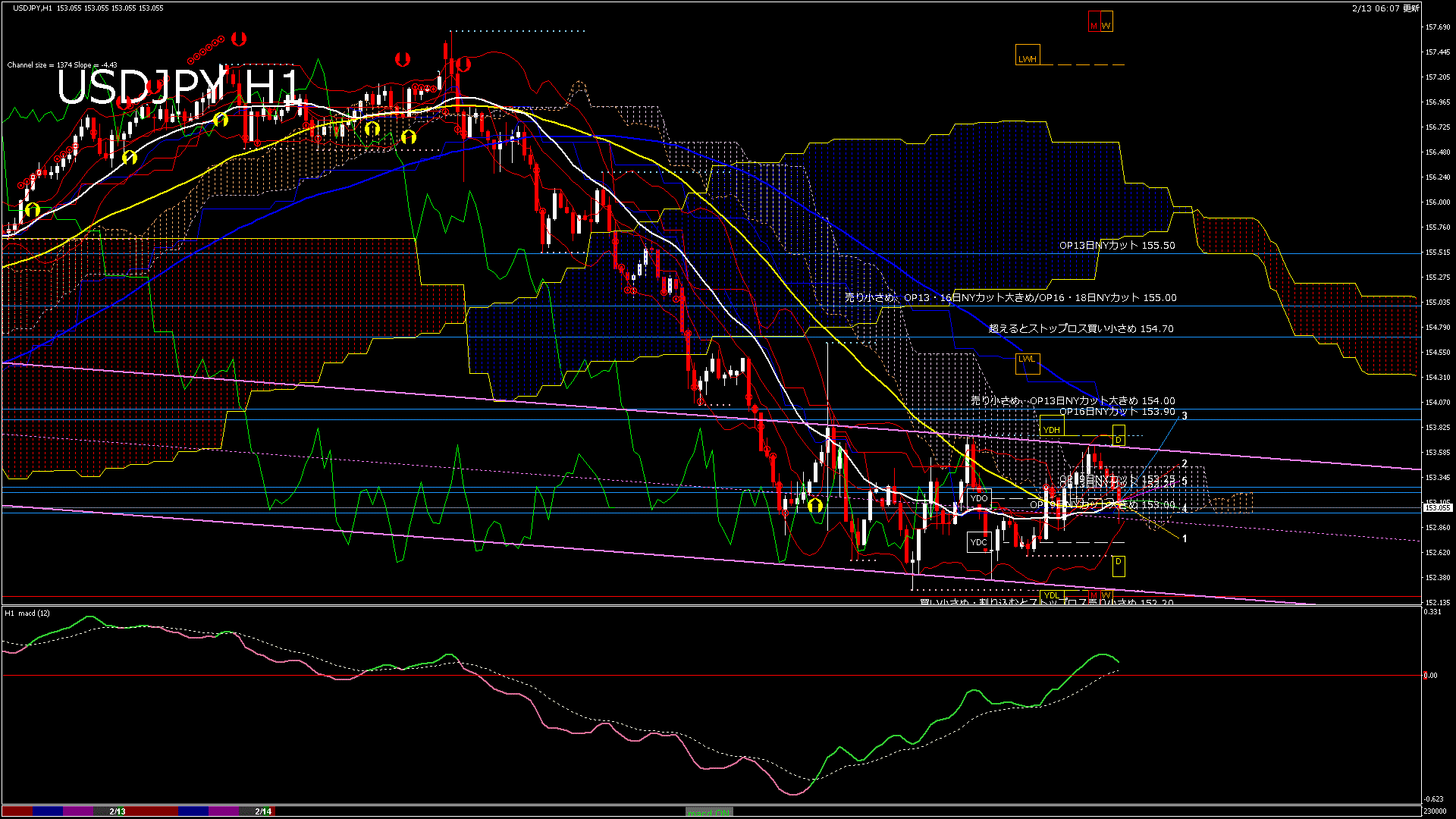Click the OP13日NYカット 155.50 annotation

1115,246
